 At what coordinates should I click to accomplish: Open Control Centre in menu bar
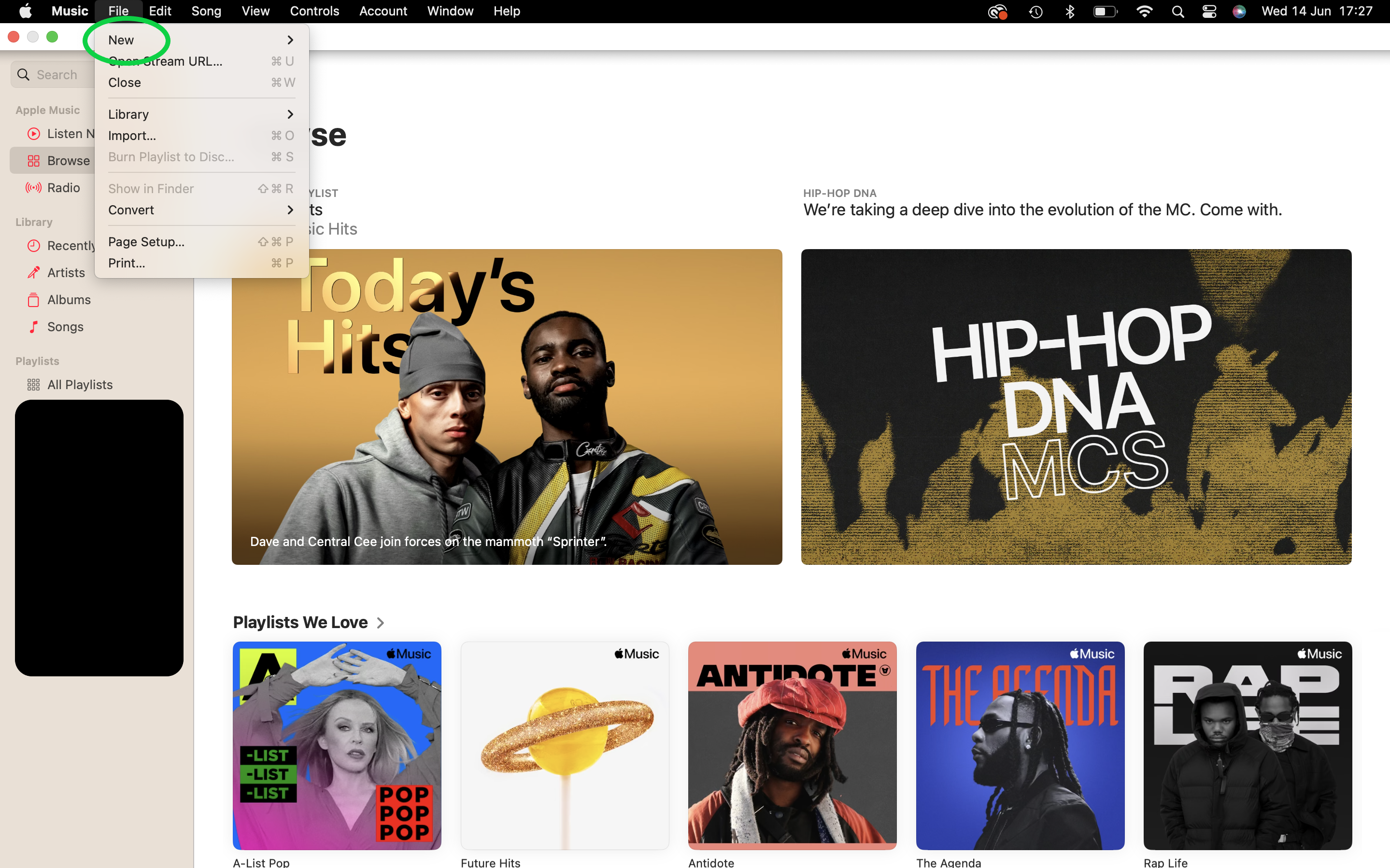click(x=1209, y=12)
